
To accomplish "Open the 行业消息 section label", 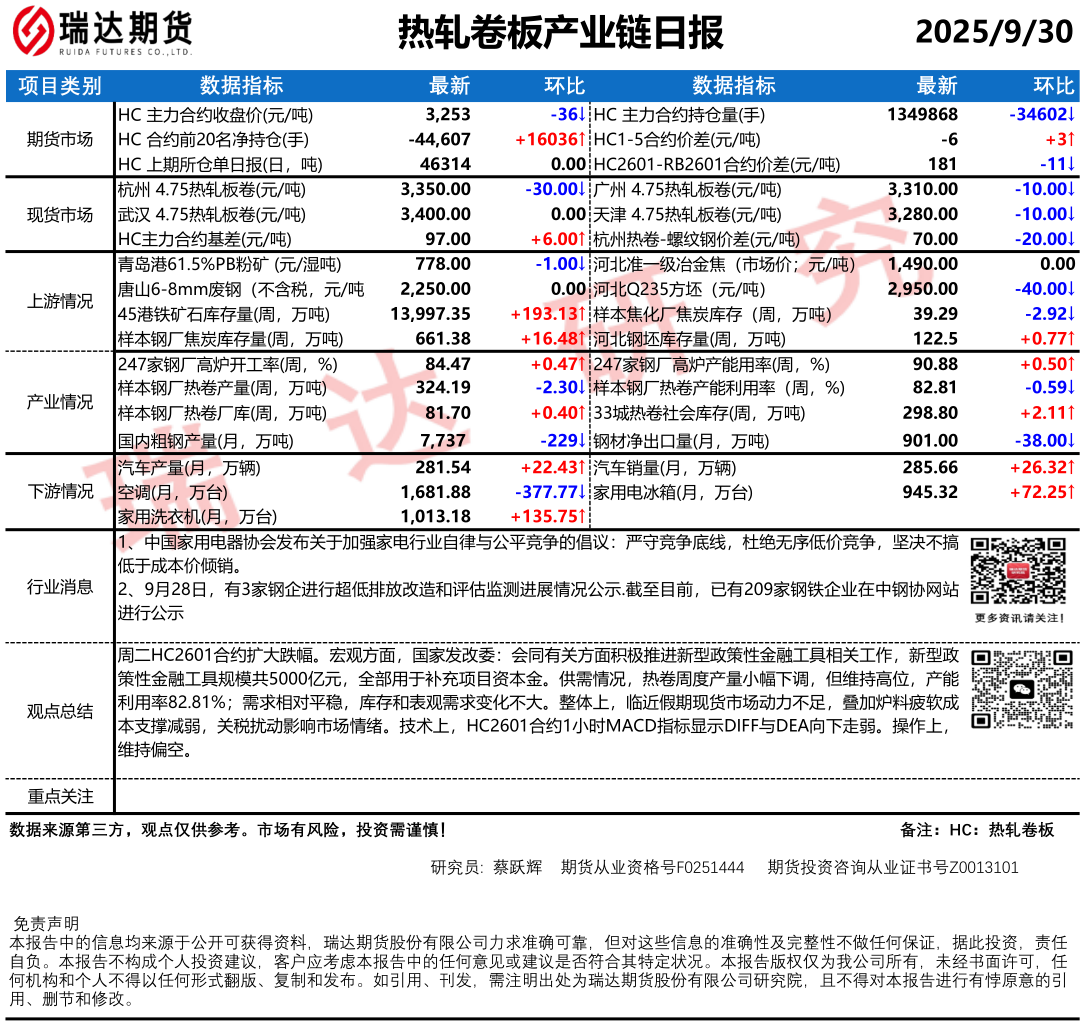I will 59,587.
